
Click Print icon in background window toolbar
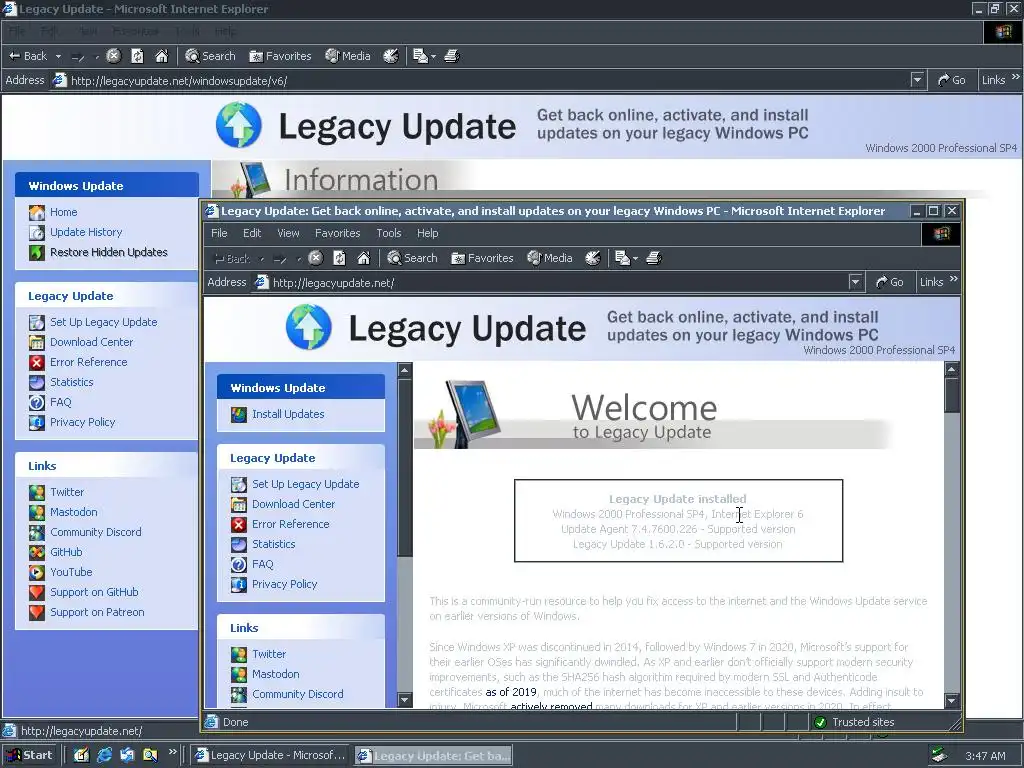(452, 56)
